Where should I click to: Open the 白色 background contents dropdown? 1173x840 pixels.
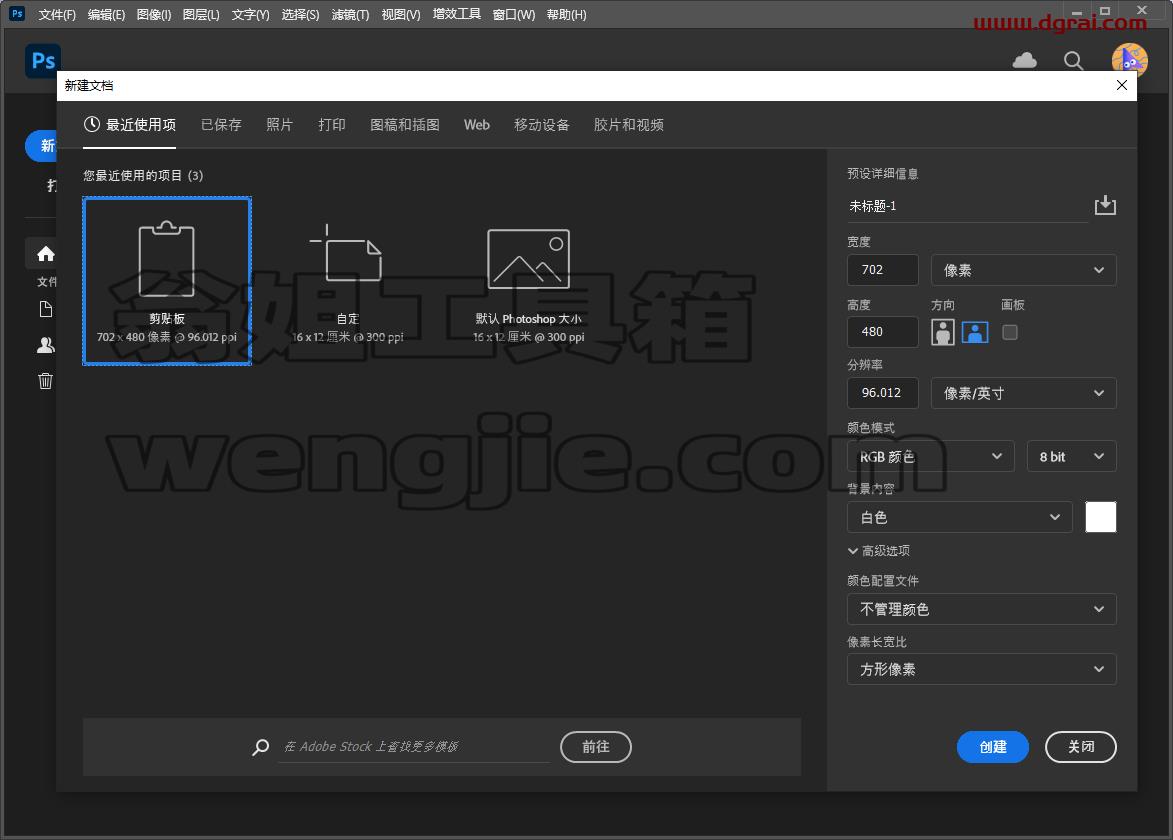pos(960,517)
